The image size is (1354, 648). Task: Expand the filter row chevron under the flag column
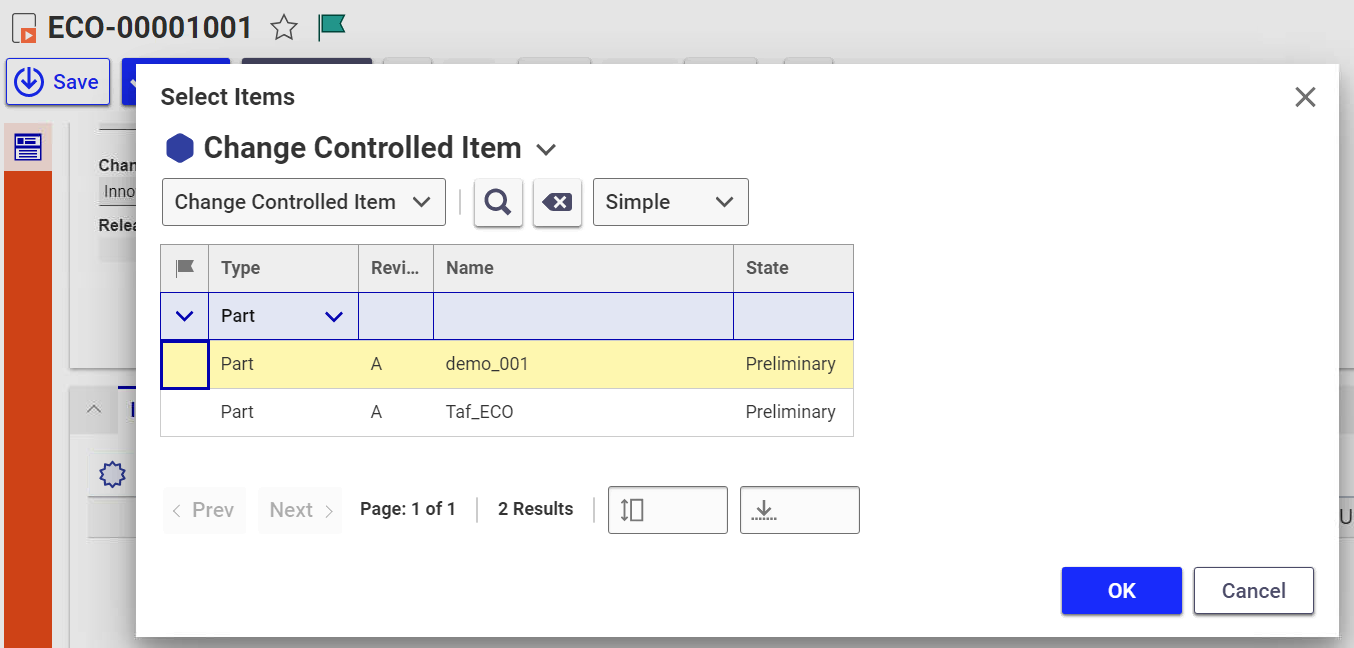(185, 316)
